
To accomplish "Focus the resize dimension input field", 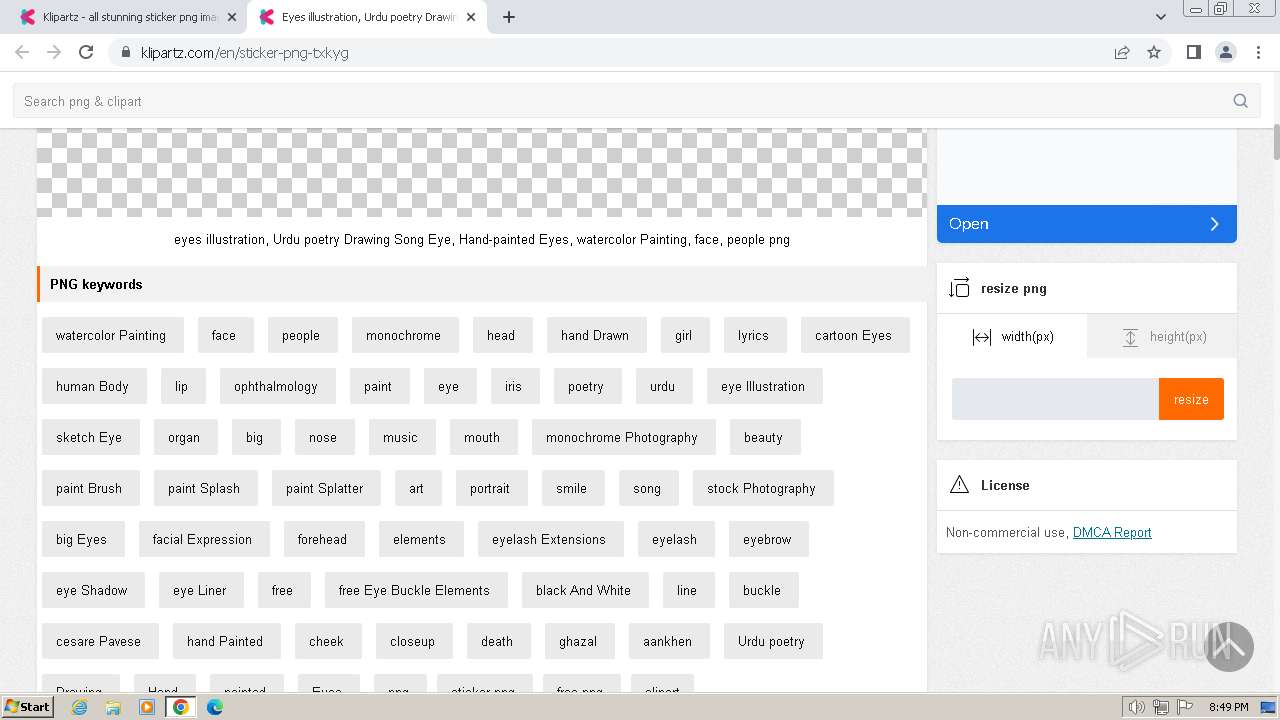I will pos(1055,399).
